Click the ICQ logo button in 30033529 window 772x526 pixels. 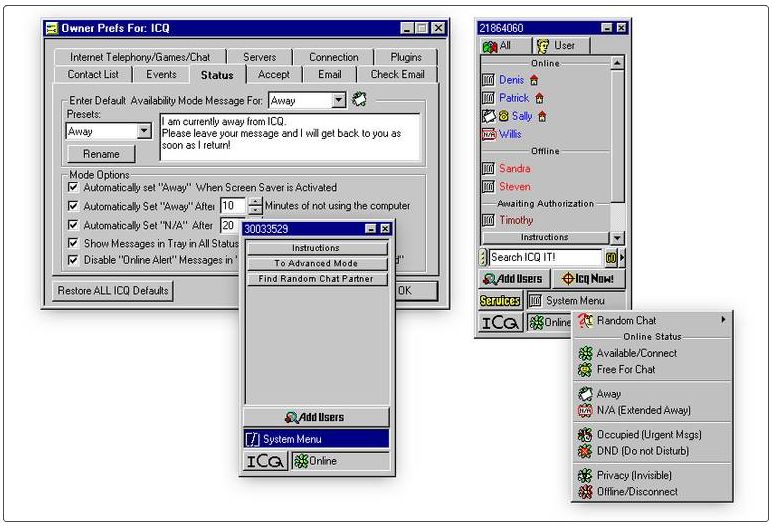[265, 461]
